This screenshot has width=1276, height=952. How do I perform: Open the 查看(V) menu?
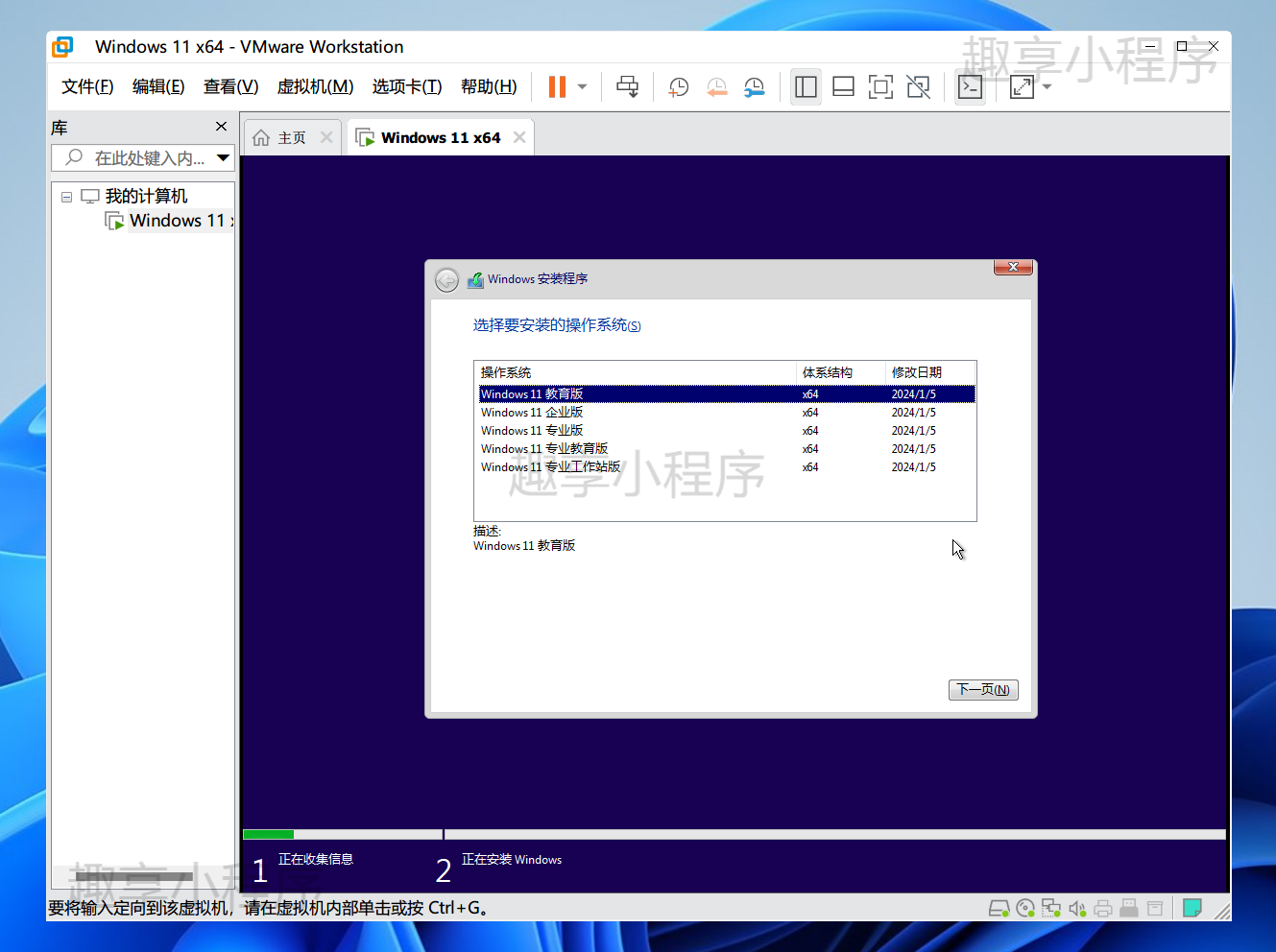point(230,87)
